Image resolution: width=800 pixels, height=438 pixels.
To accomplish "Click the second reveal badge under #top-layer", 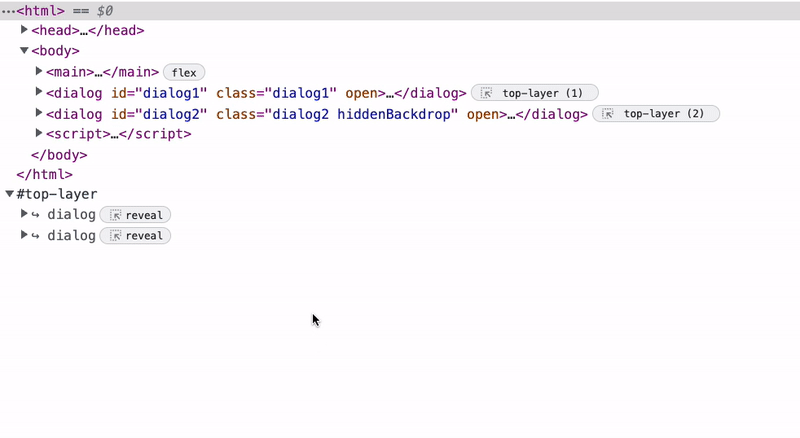I will click(135, 236).
